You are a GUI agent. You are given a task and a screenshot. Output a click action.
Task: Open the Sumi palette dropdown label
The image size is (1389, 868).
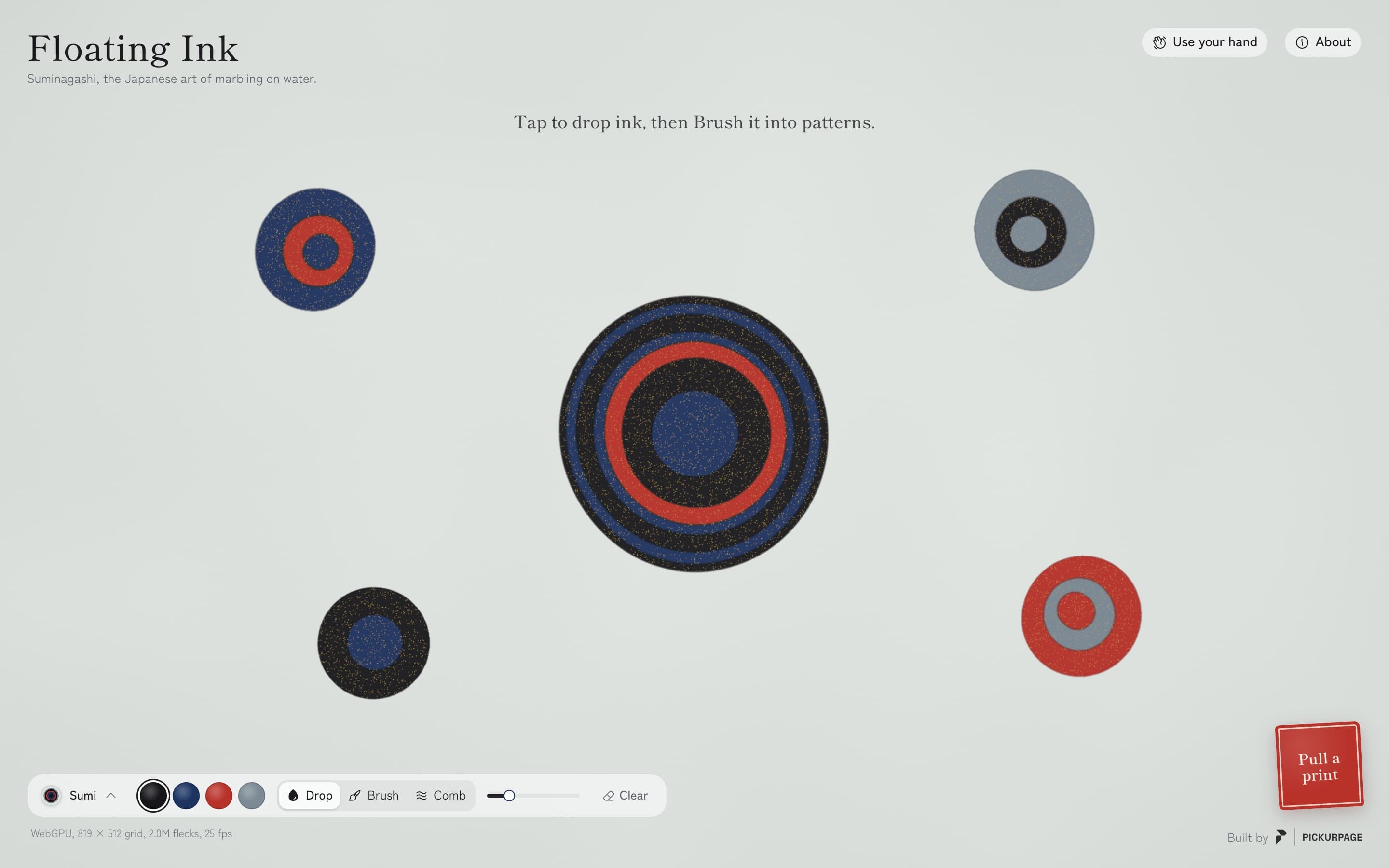[82, 795]
